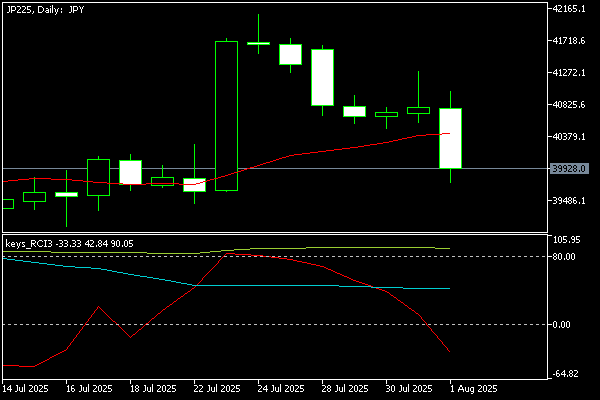
Task: Click the 105.95 indicator scale value
Action: (567, 240)
